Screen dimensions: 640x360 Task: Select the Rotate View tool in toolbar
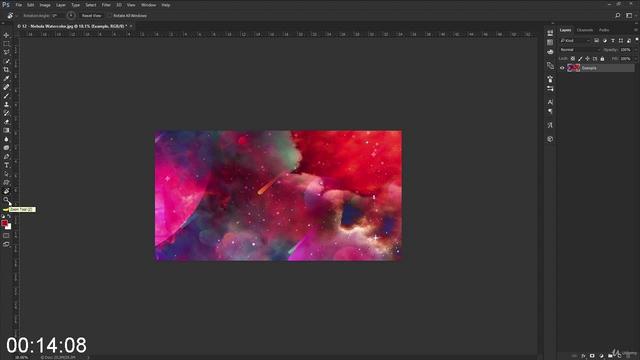pyautogui.click(x=6, y=191)
